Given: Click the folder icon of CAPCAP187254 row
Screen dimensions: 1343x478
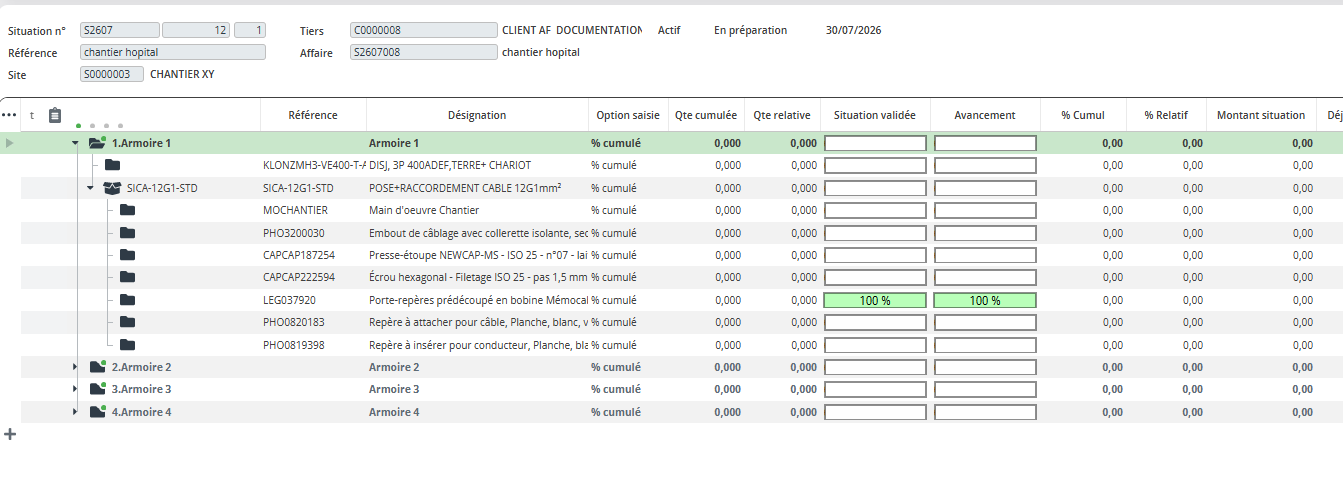Looking at the screenshot, I should (x=127, y=255).
